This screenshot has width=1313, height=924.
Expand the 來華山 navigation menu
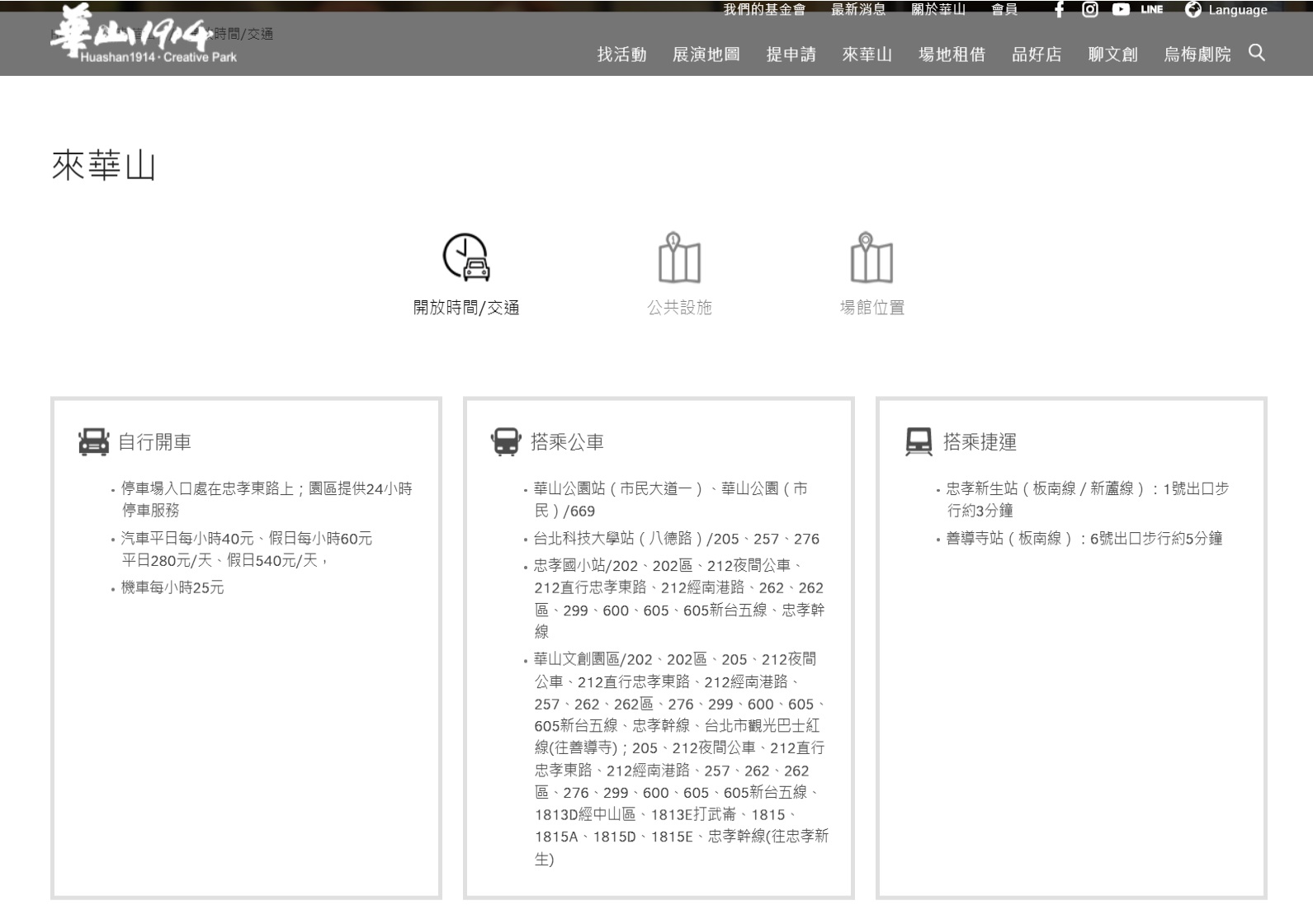click(x=867, y=54)
